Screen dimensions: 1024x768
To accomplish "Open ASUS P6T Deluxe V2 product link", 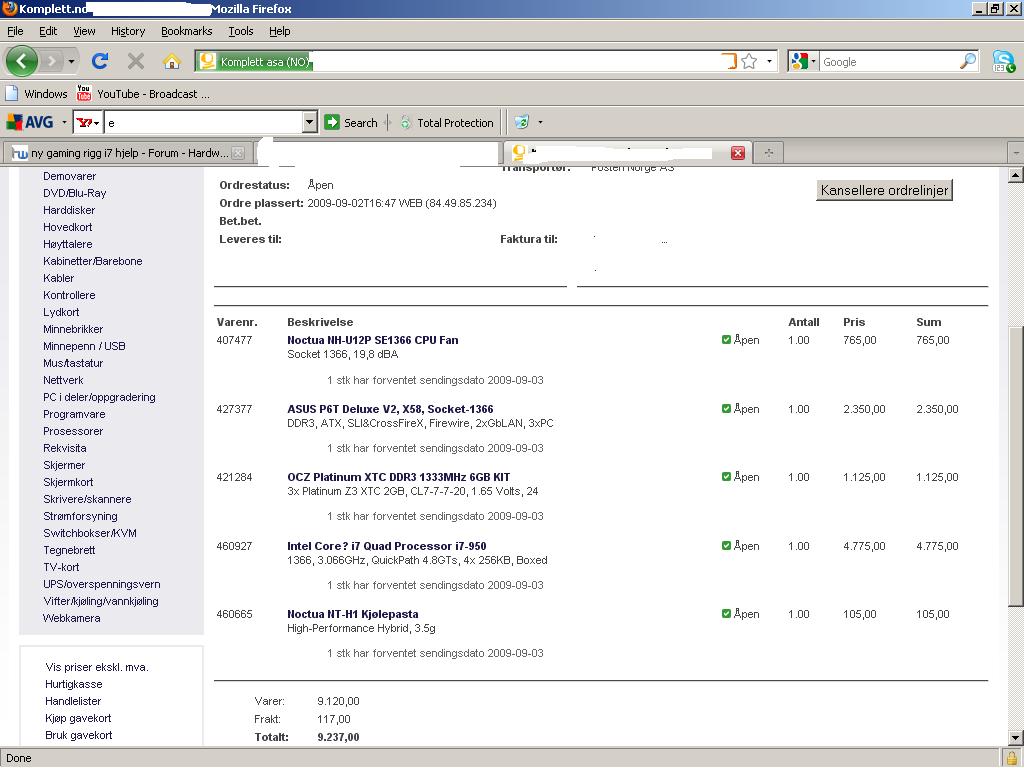I will point(390,409).
